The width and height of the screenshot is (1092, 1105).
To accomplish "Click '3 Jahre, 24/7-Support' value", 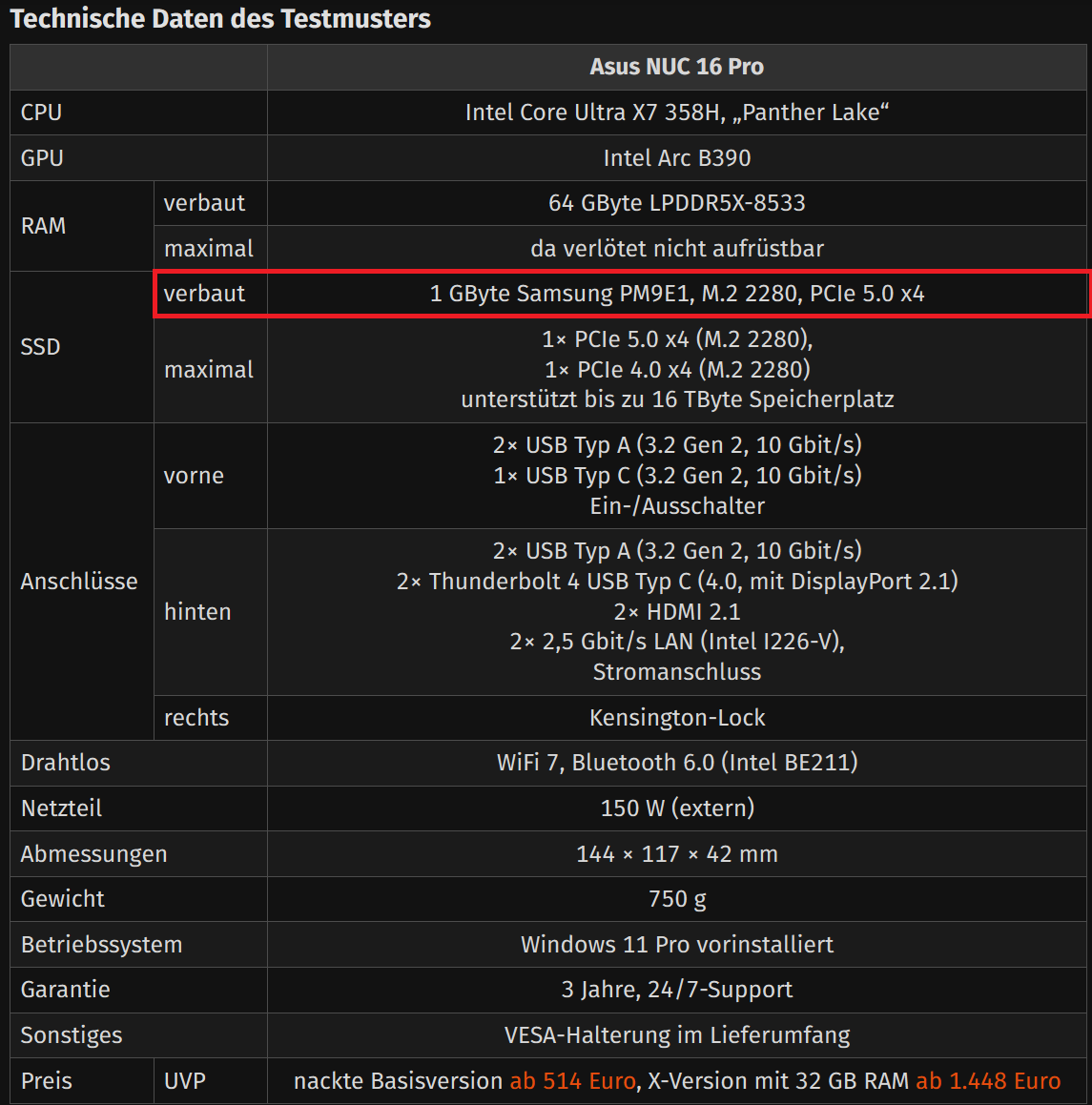I will [677, 991].
